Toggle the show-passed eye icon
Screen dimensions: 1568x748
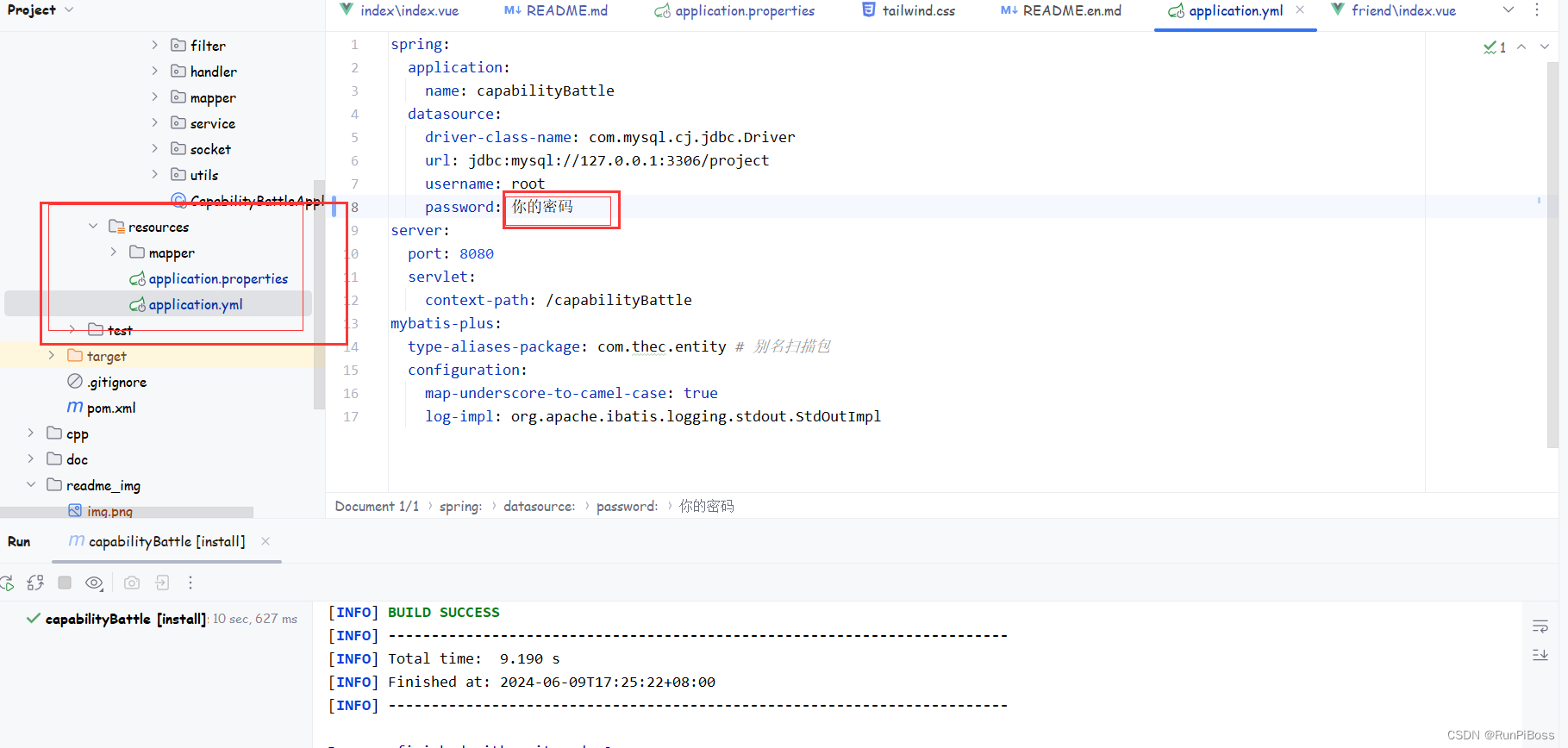[x=94, y=583]
